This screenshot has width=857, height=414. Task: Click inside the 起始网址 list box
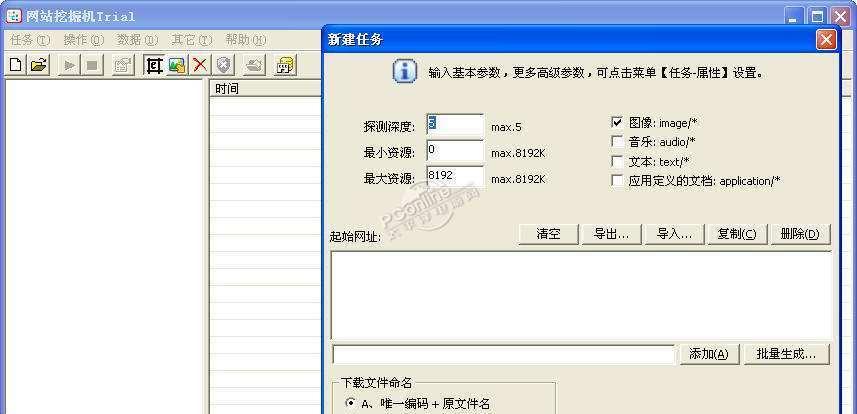(581, 295)
